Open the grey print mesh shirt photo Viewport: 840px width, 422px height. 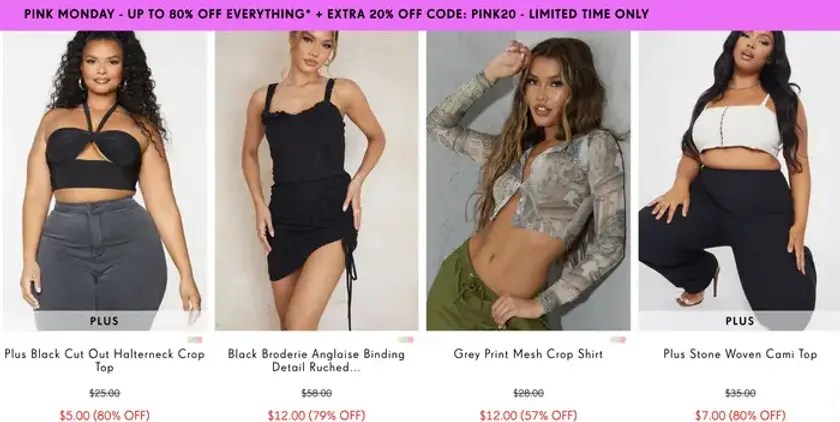pos(528,180)
